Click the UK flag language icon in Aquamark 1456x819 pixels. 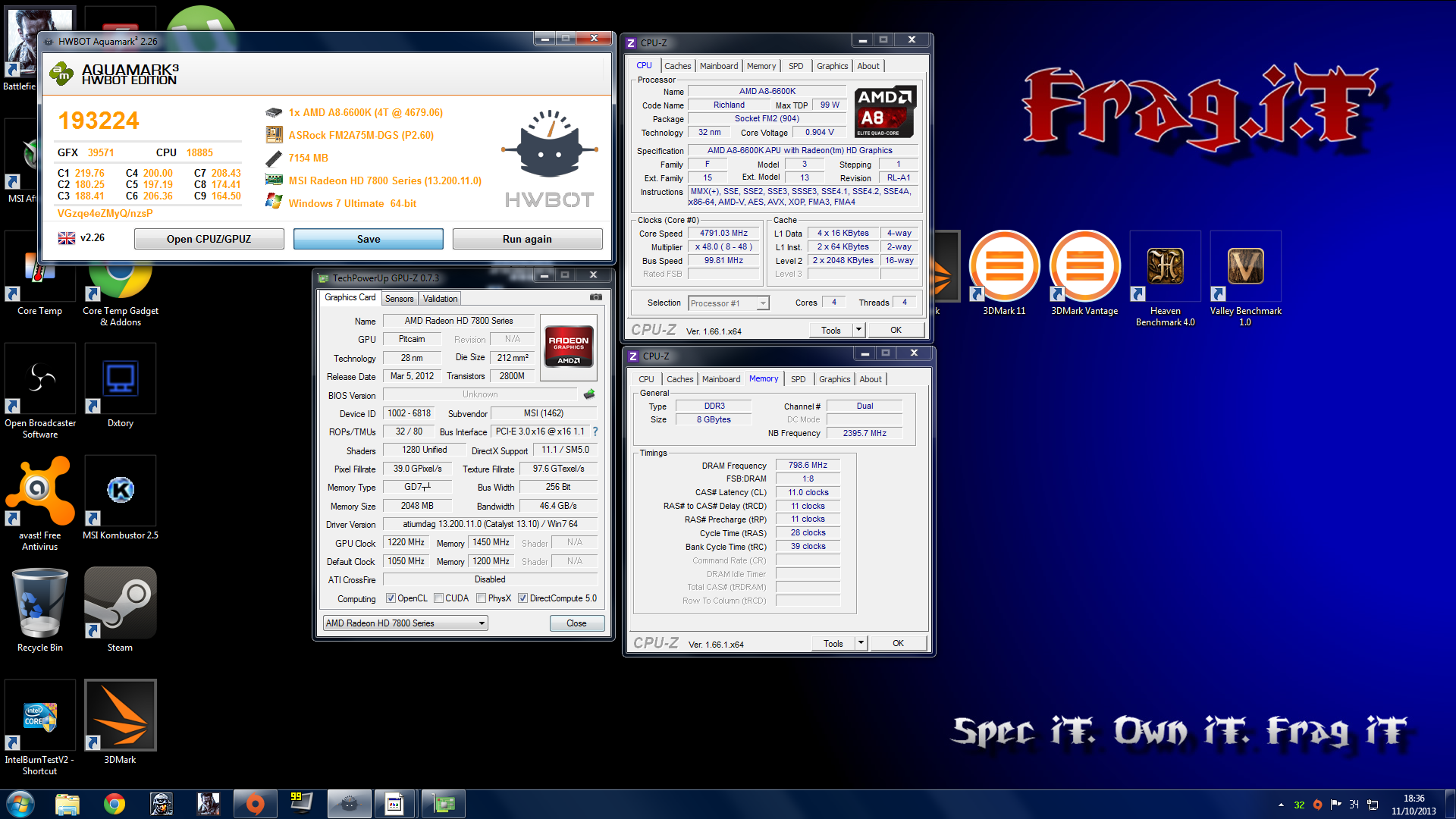click(67, 238)
